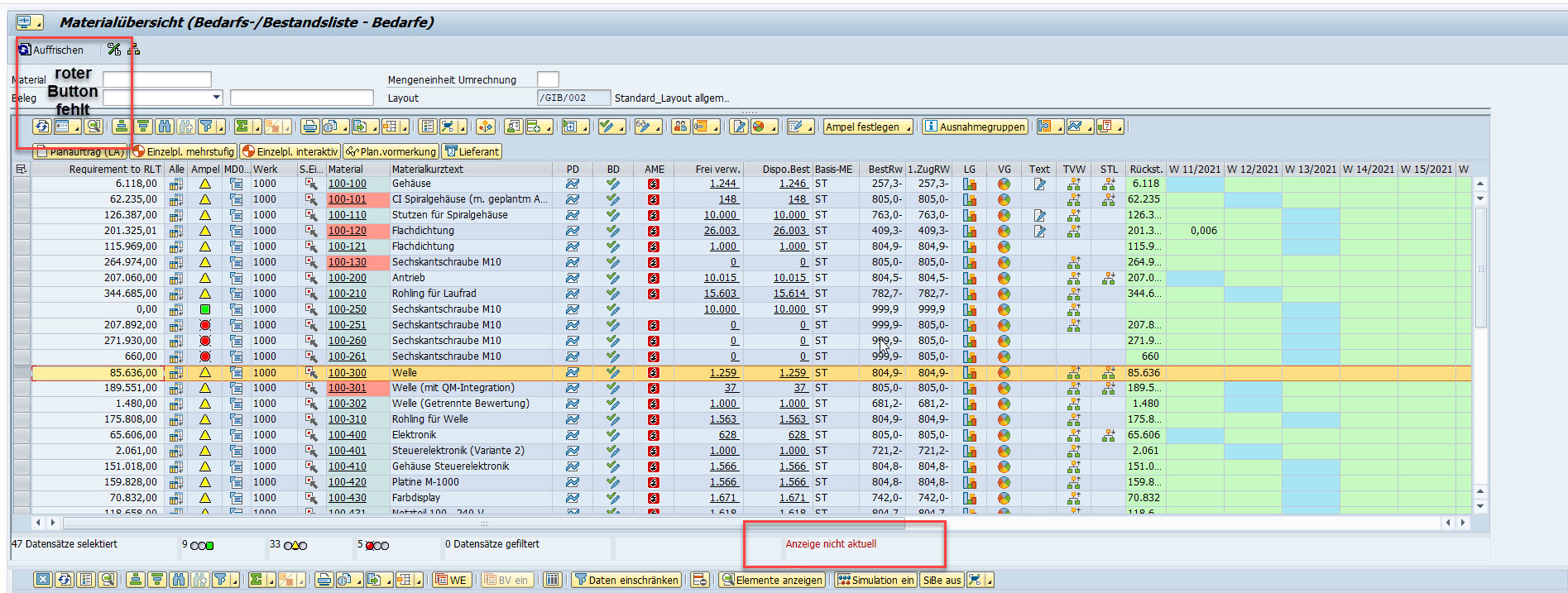Toggle the SiBe aus button
1568x593 pixels.
pyautogui.click(x=942, y=581)
